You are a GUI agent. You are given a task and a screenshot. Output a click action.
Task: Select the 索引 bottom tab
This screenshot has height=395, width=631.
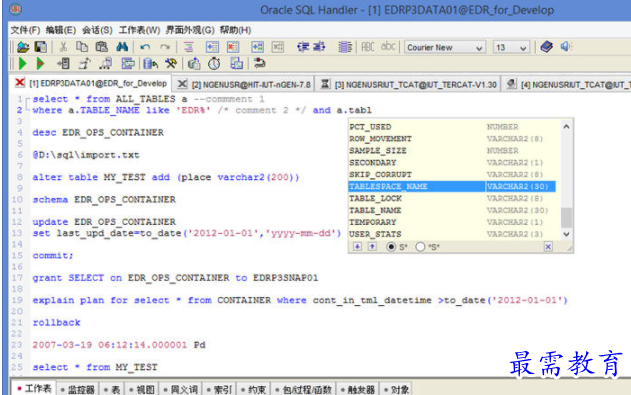pos(219,389)
